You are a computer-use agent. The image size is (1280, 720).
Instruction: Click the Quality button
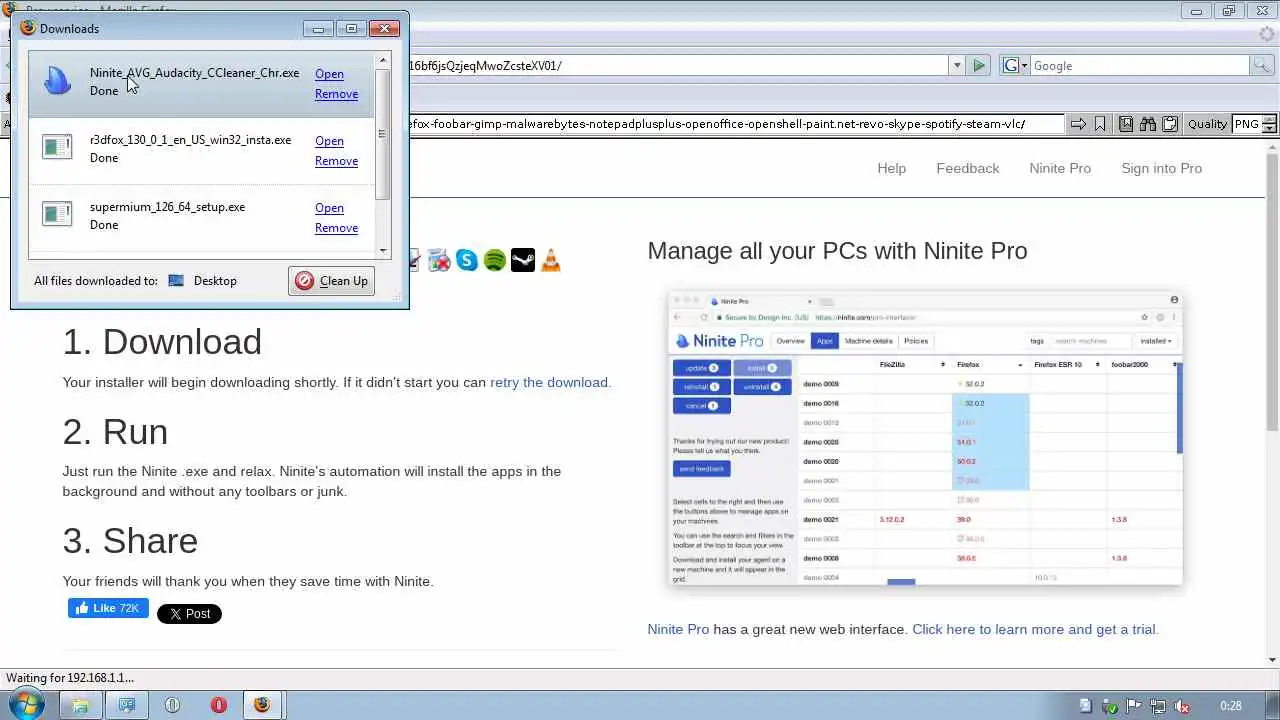[1207, 124]
